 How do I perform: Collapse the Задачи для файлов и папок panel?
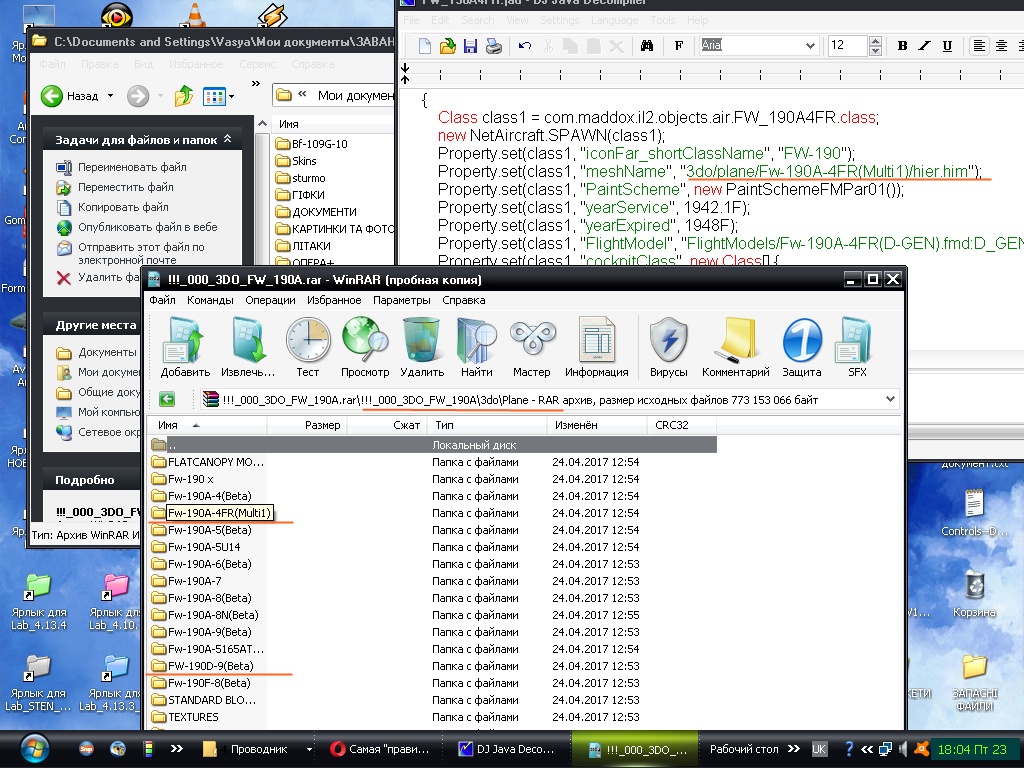[x=227, y=139]
